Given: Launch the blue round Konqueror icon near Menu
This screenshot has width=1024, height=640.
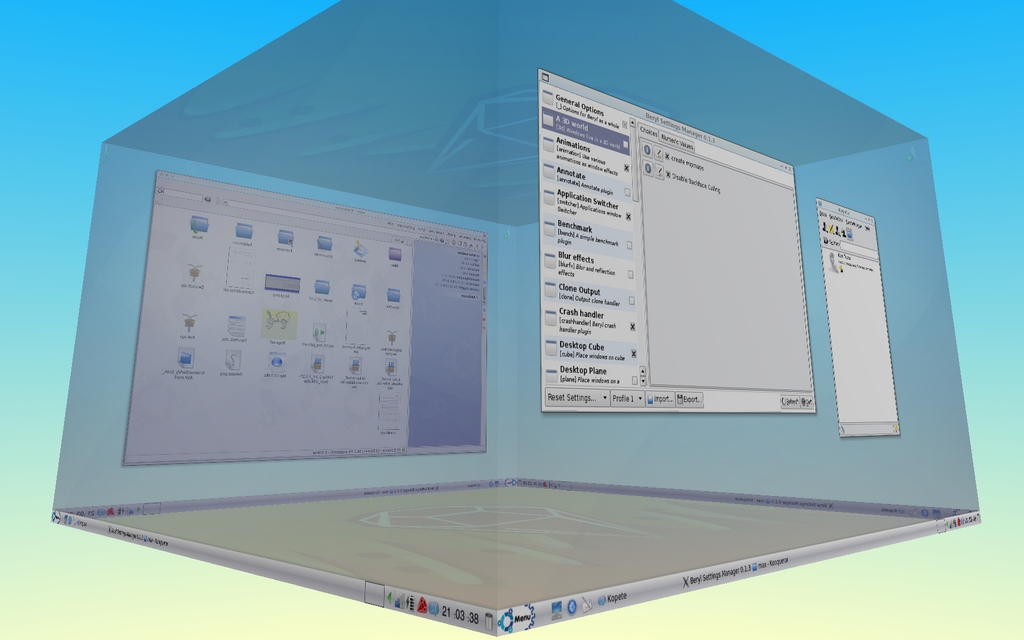Looking at the screenshot, I should (x=572, y=607).
